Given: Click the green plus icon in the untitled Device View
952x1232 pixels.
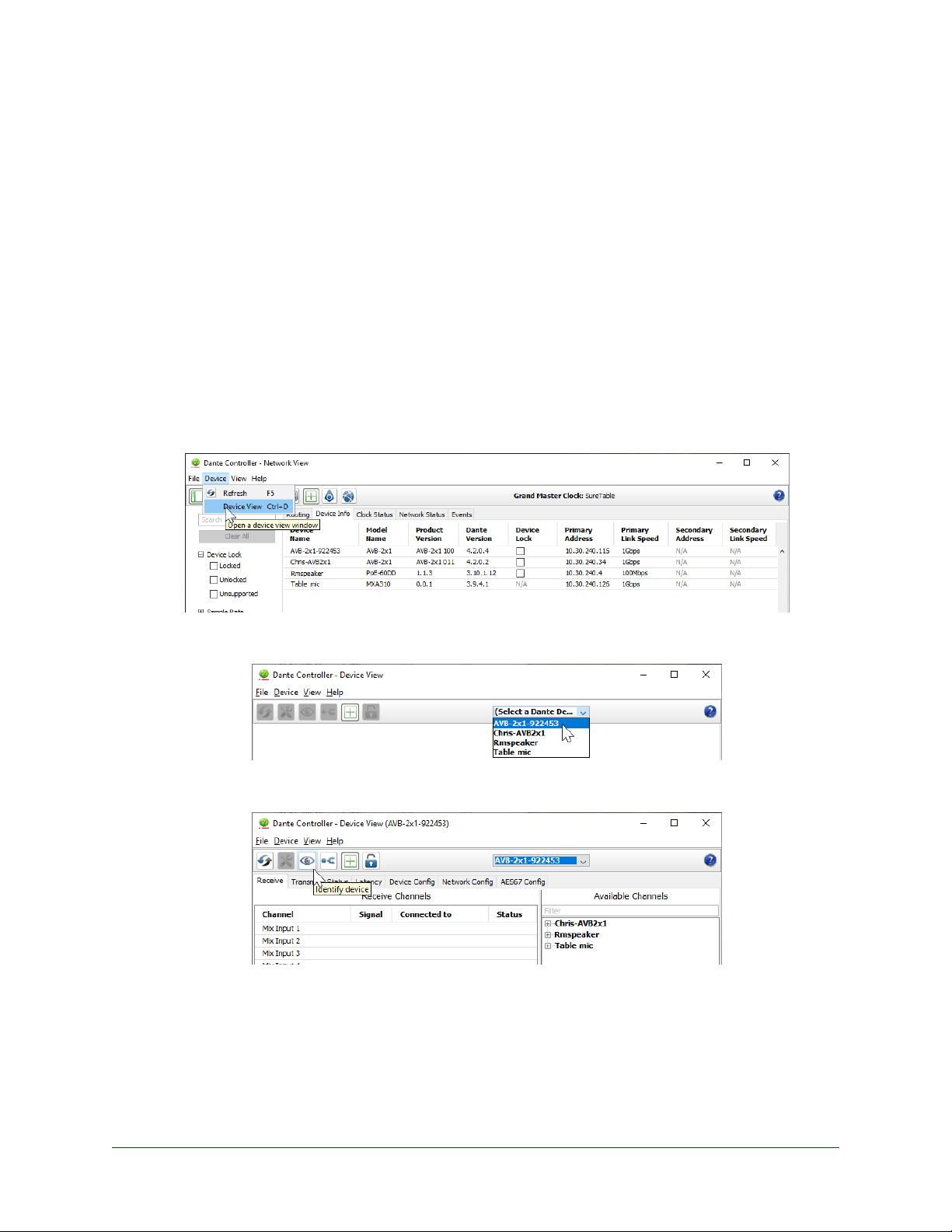Looking at the screenshot, I should click(x=350, y=712).
